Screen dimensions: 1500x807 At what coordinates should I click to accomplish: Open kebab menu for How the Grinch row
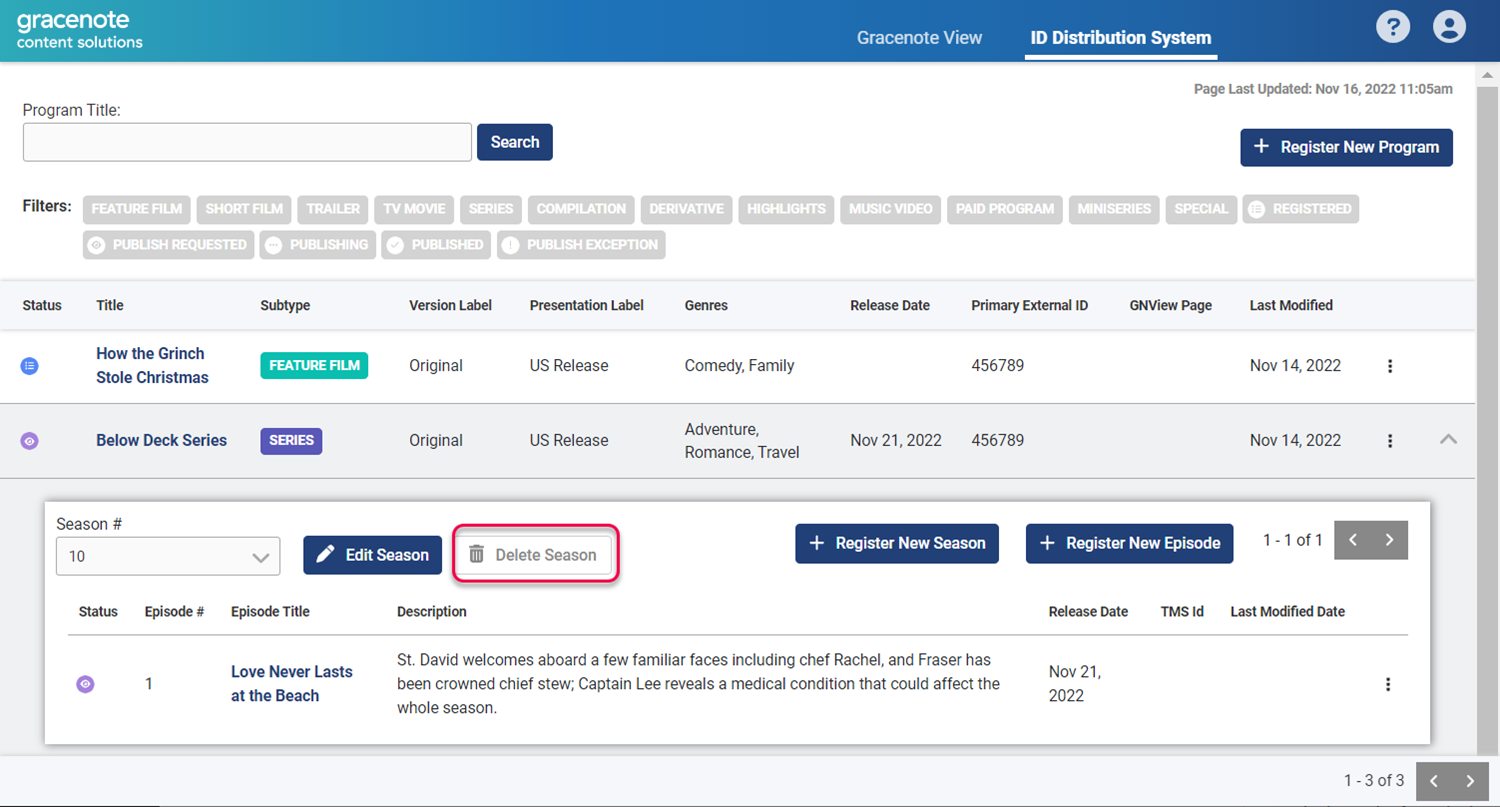pos(1389,366)
